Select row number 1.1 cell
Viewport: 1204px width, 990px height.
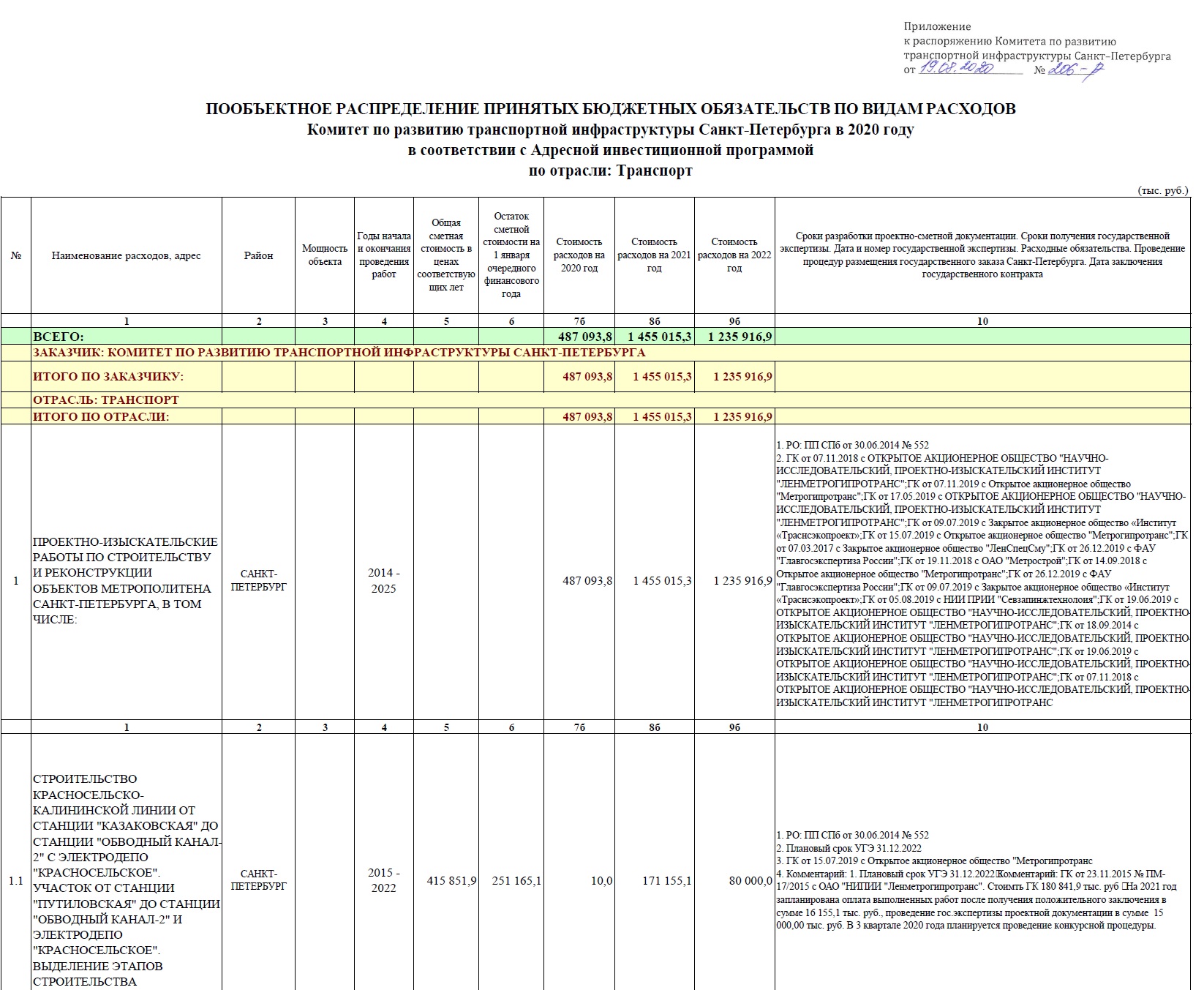(x=16, y=881)
